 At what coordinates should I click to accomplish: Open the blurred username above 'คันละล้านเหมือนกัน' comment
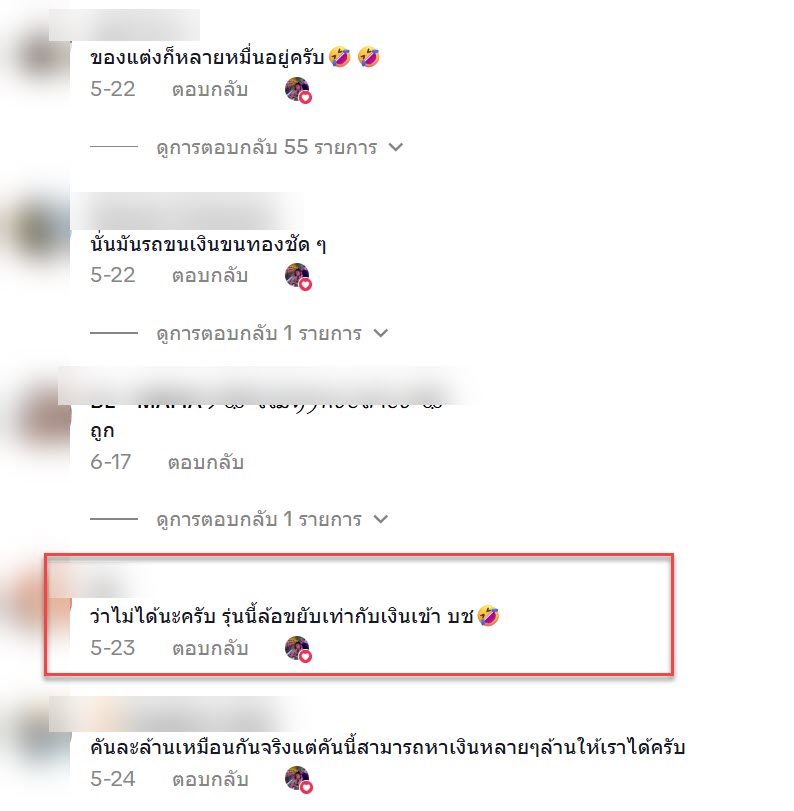(171, 715)
